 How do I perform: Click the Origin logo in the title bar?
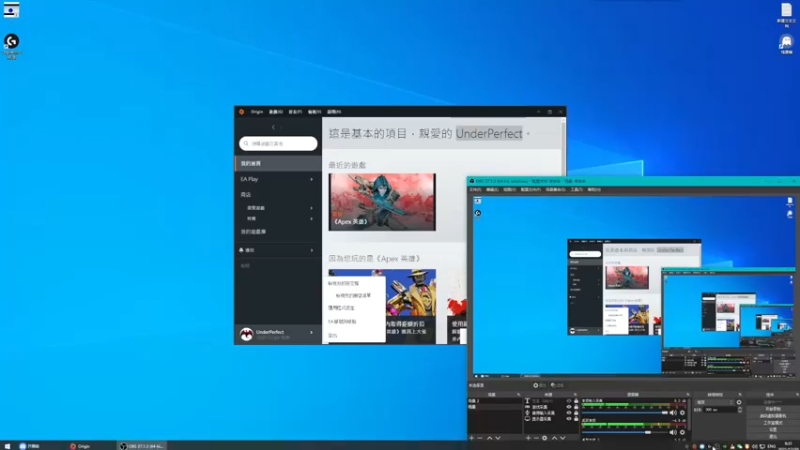pyautogui.click(x=241, y=112)
